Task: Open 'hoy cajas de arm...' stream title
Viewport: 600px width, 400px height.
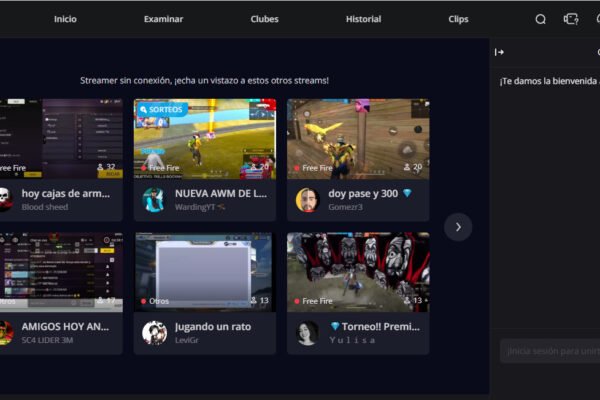Action: click(66, 194)
